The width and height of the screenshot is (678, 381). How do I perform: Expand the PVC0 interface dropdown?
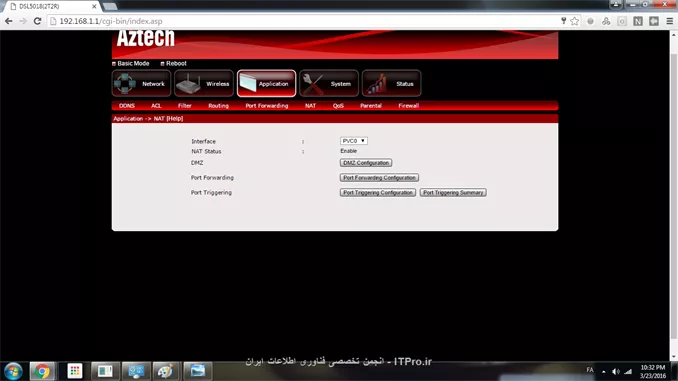(354, 141)
